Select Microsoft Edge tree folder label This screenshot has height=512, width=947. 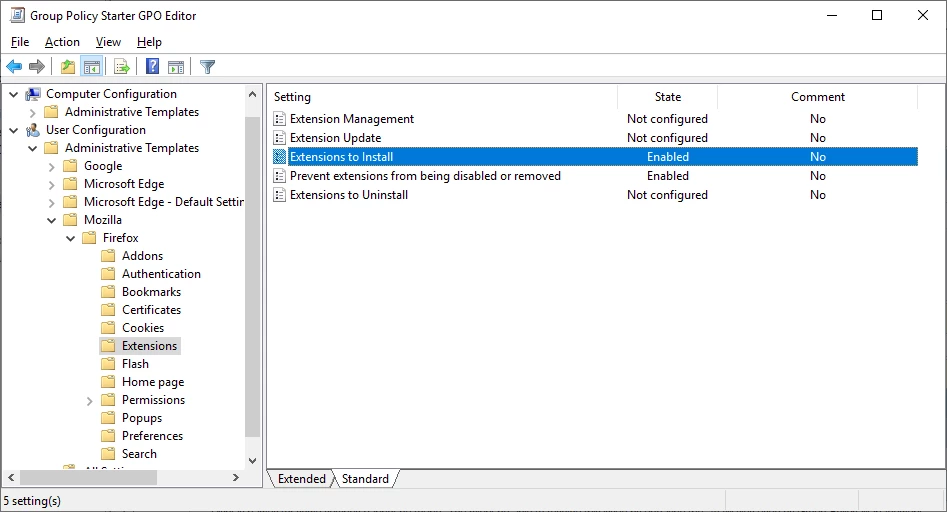(x=124, y=184)
